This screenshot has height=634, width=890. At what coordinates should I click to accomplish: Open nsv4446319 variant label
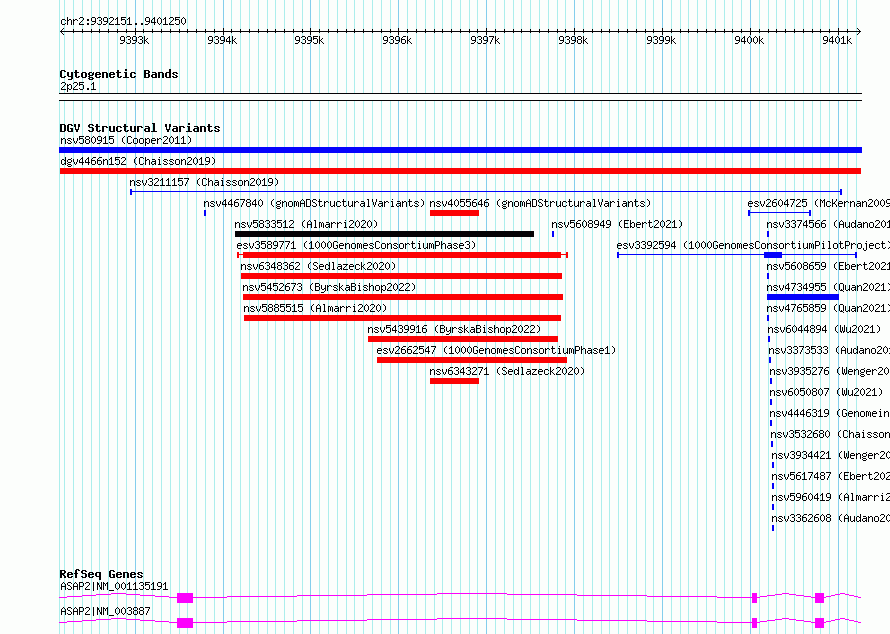(x=830, y=413)
